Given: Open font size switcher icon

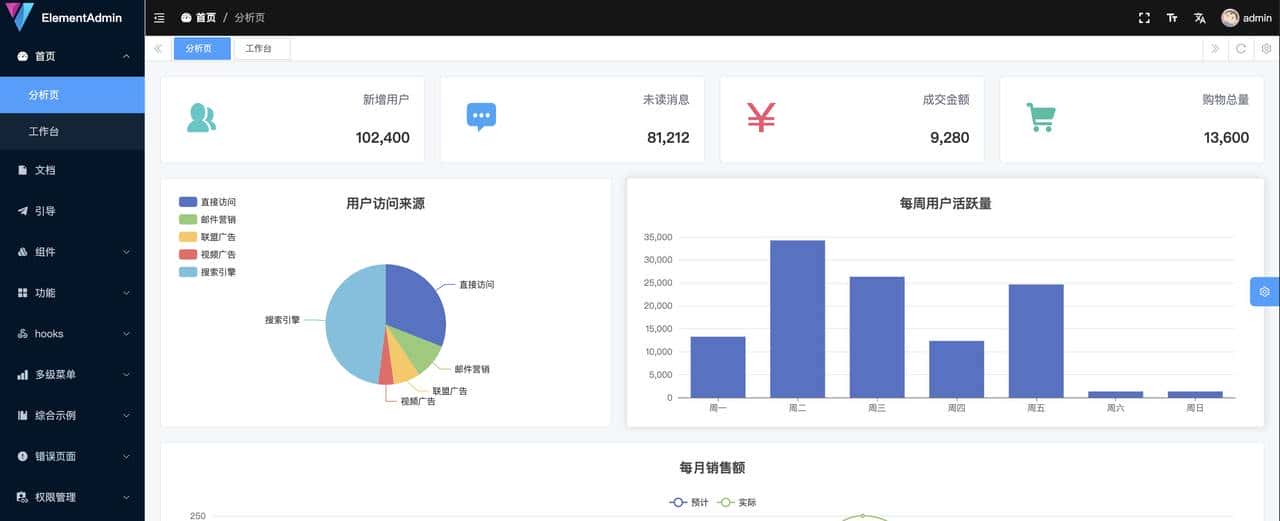Looking at the screenshot, I should coord(1172,18).
